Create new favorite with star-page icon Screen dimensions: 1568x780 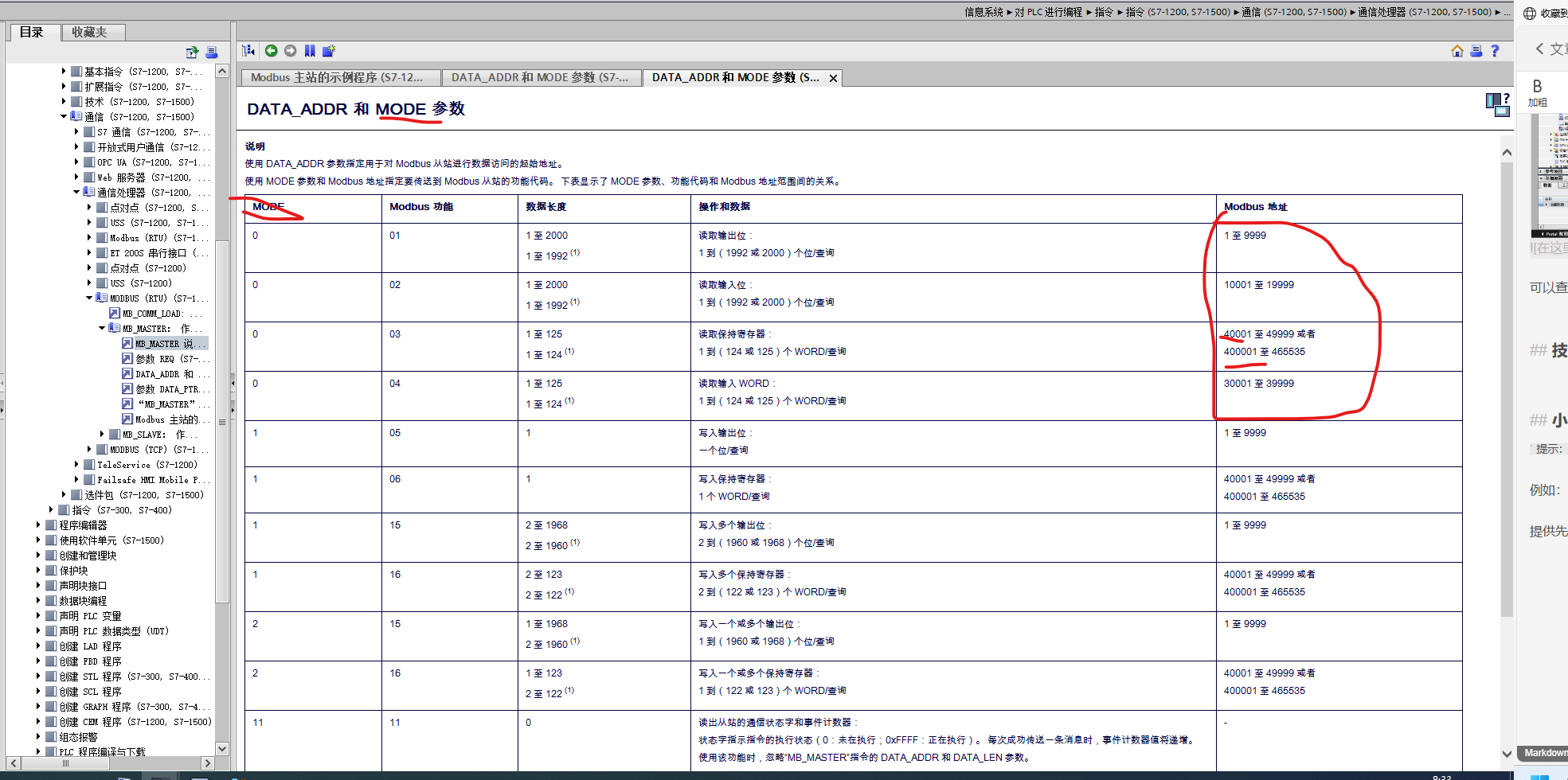coord(328,50)
